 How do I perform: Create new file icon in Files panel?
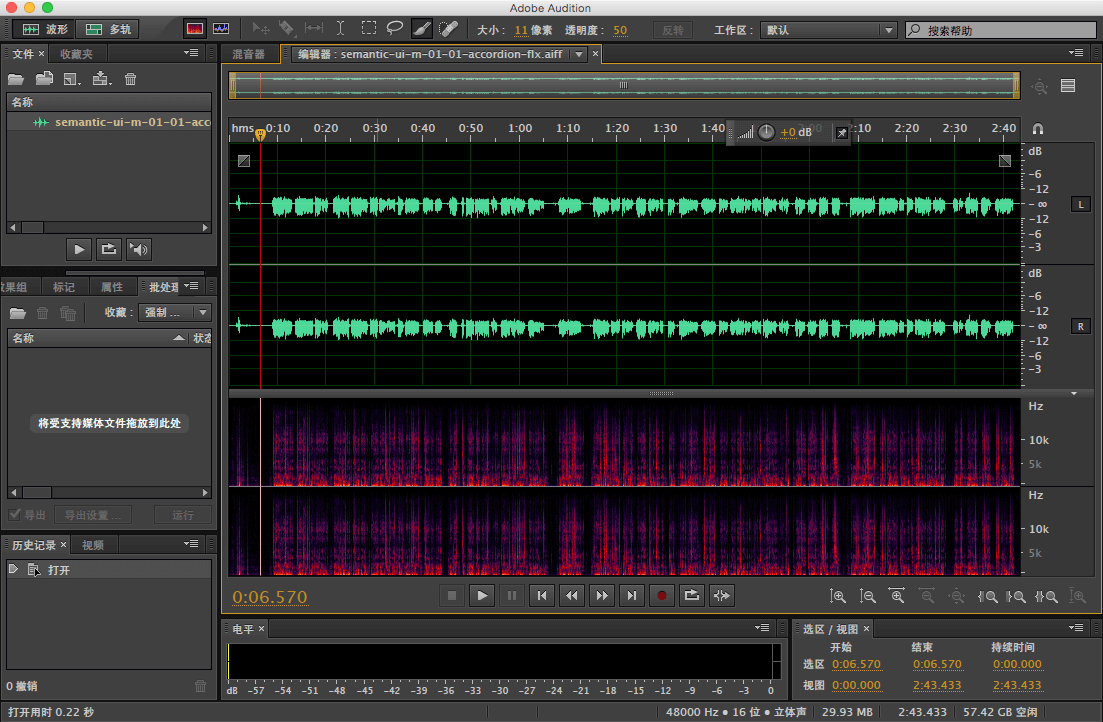(x=72, y=79)
